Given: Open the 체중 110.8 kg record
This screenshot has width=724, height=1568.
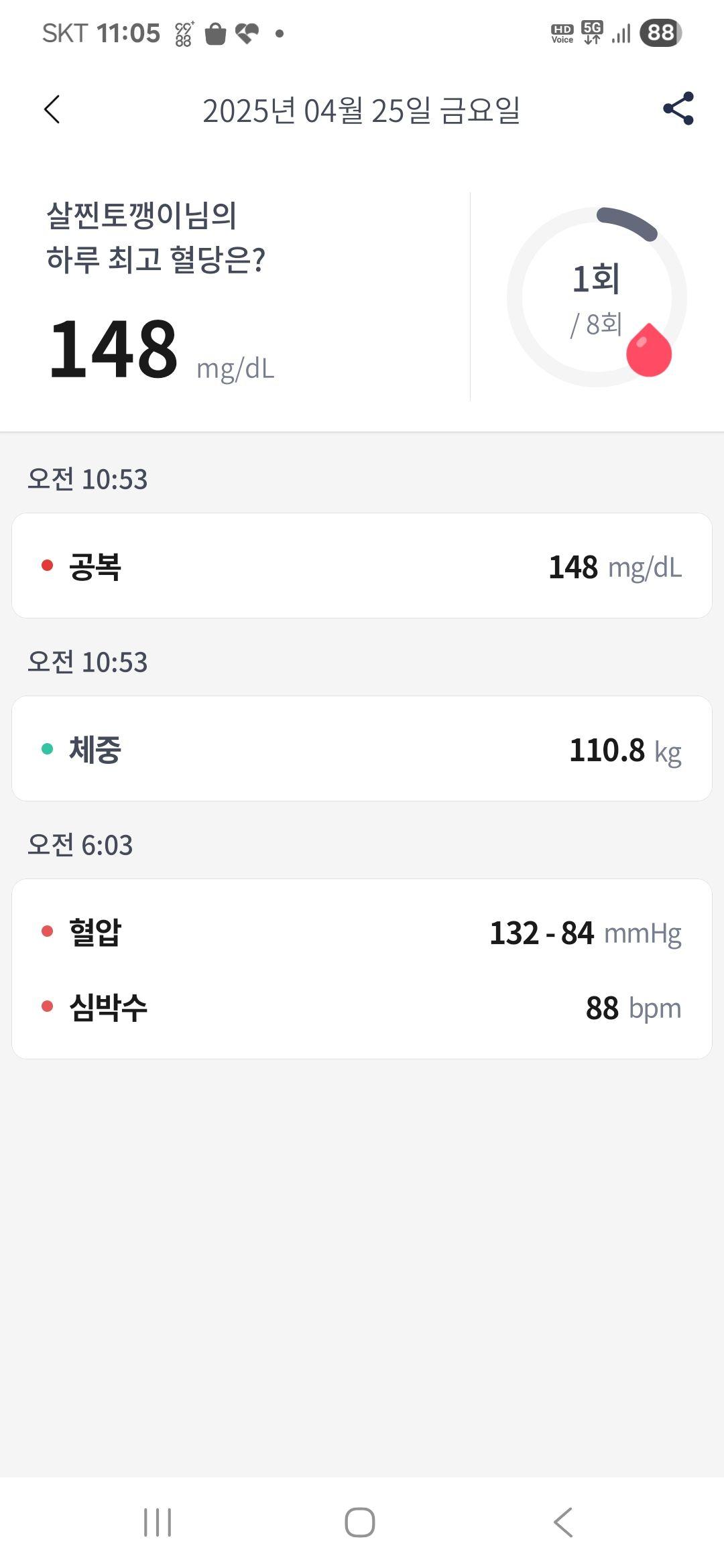Looking at the screenshot, I should (x=362, y=748).
